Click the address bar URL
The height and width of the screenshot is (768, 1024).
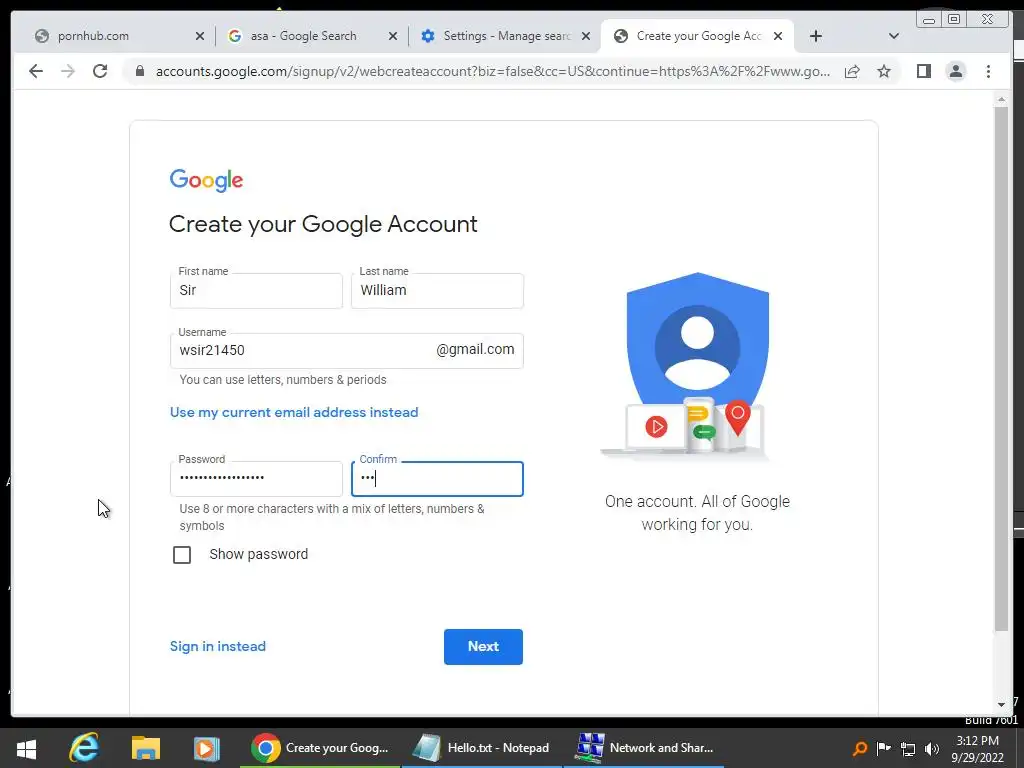[x=493, y=71]
